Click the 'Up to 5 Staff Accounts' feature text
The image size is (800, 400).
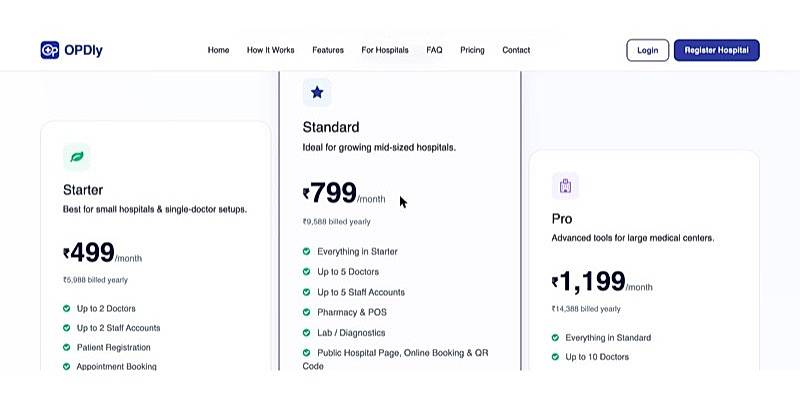pyautogui.click(x=361, y=292)
